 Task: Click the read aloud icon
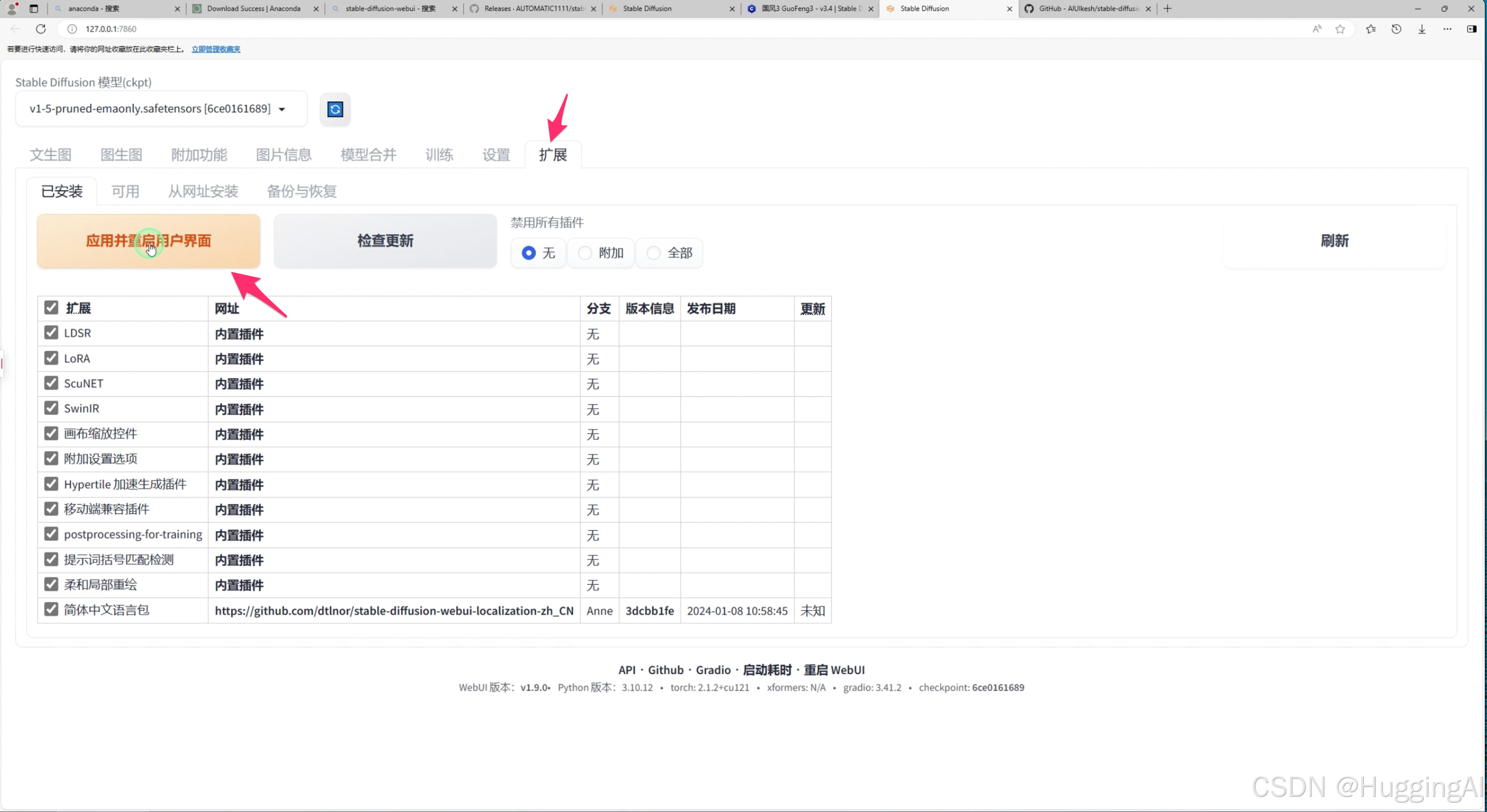tap(1317, 29)
